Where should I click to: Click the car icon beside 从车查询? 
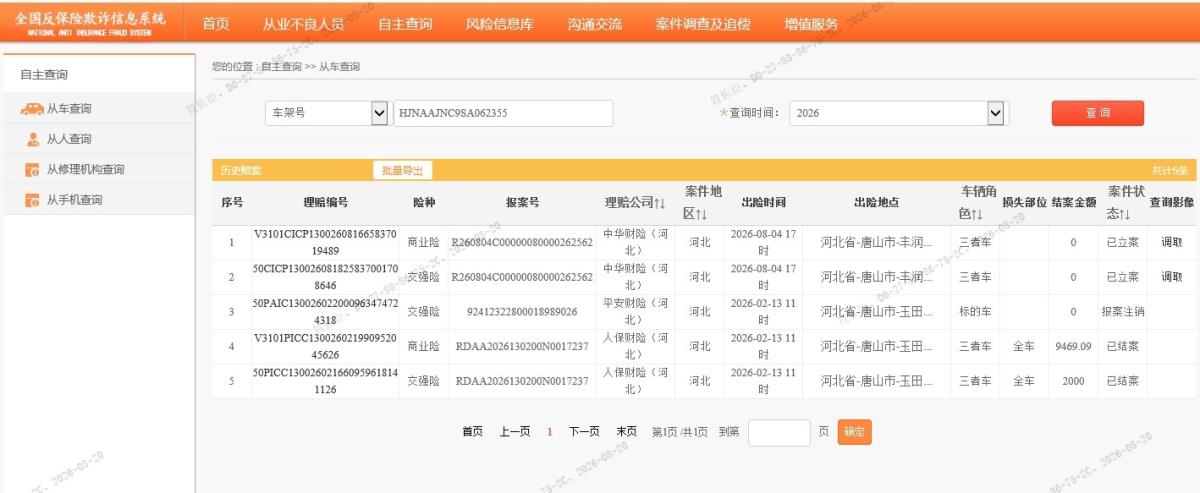pyautogui.click(x=32, y=109)
